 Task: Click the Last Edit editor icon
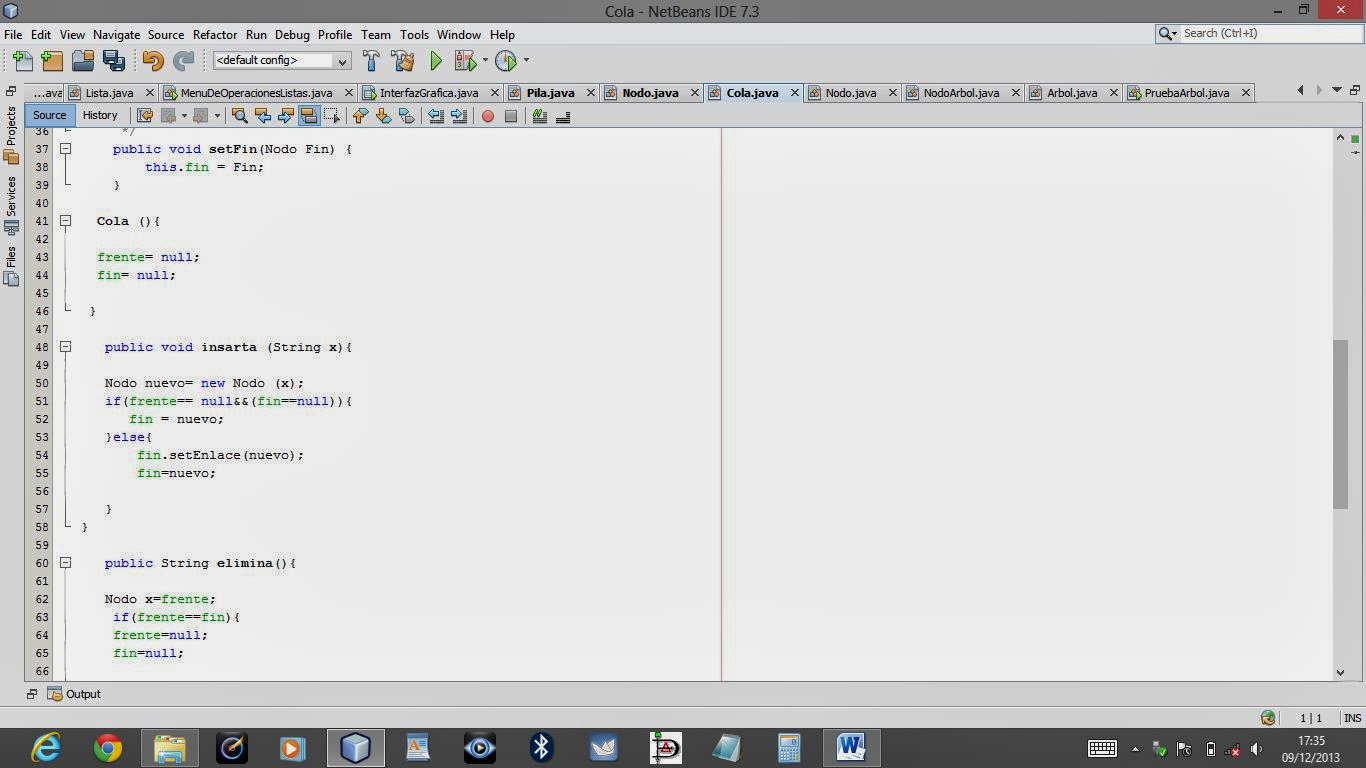point(144,116)
